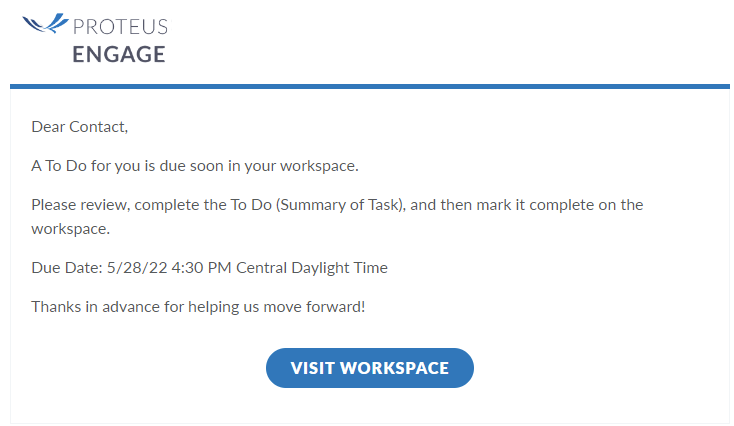Click the word "forward!" at sentence end
This screenshot has width=734, height=426.
pyautogui.click(x=335, y=307)
